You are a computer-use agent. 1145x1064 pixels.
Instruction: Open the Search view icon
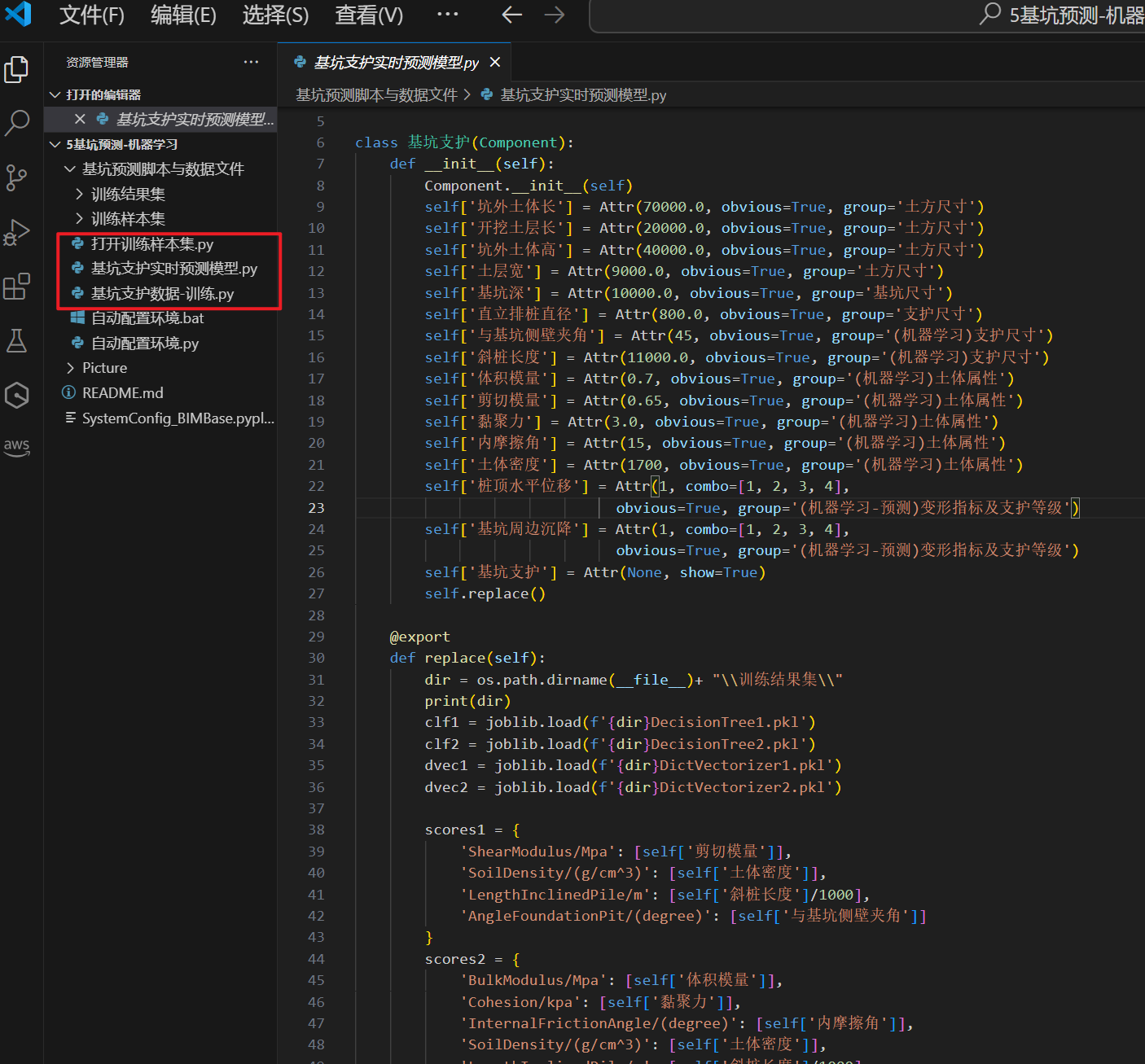(x=16, y=123)
